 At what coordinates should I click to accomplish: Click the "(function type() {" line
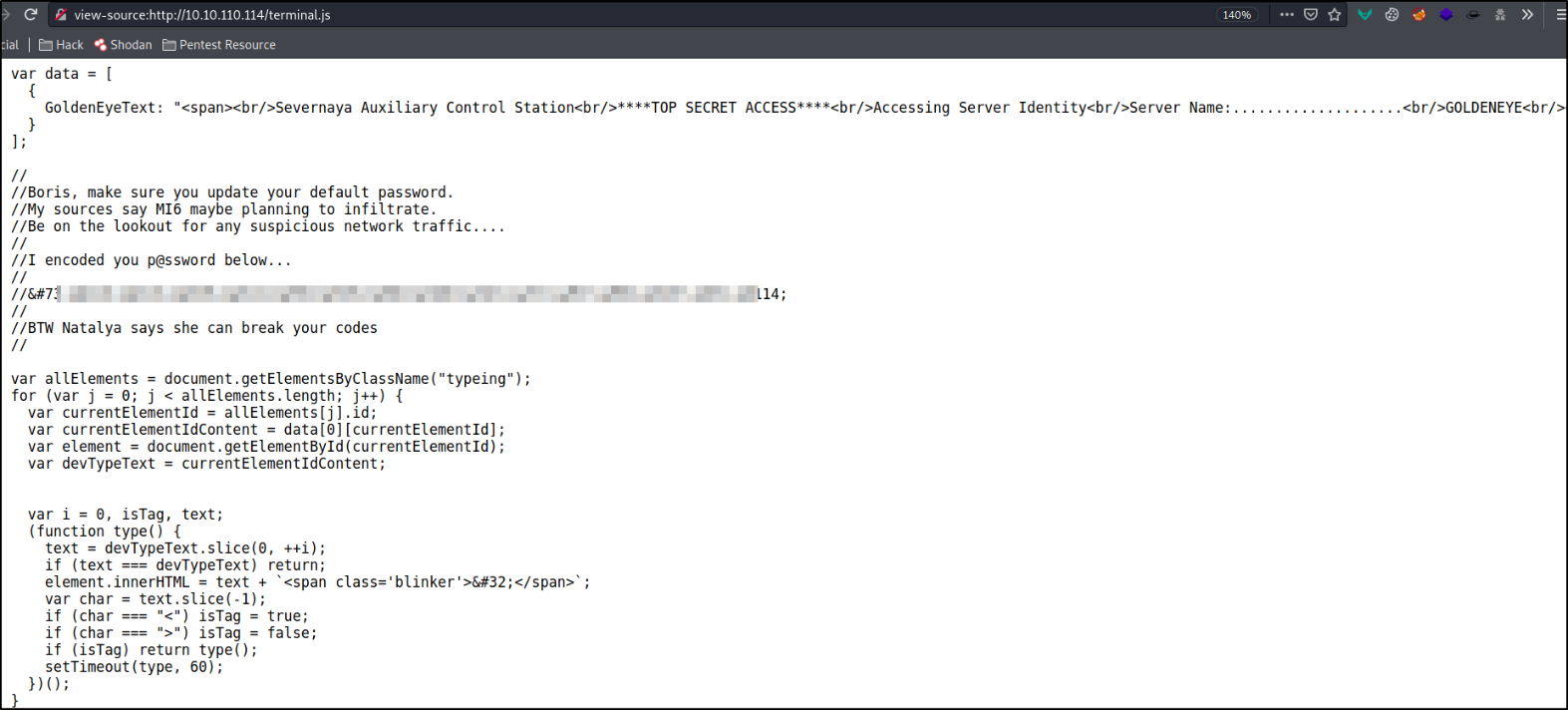[x=105, y=532]
